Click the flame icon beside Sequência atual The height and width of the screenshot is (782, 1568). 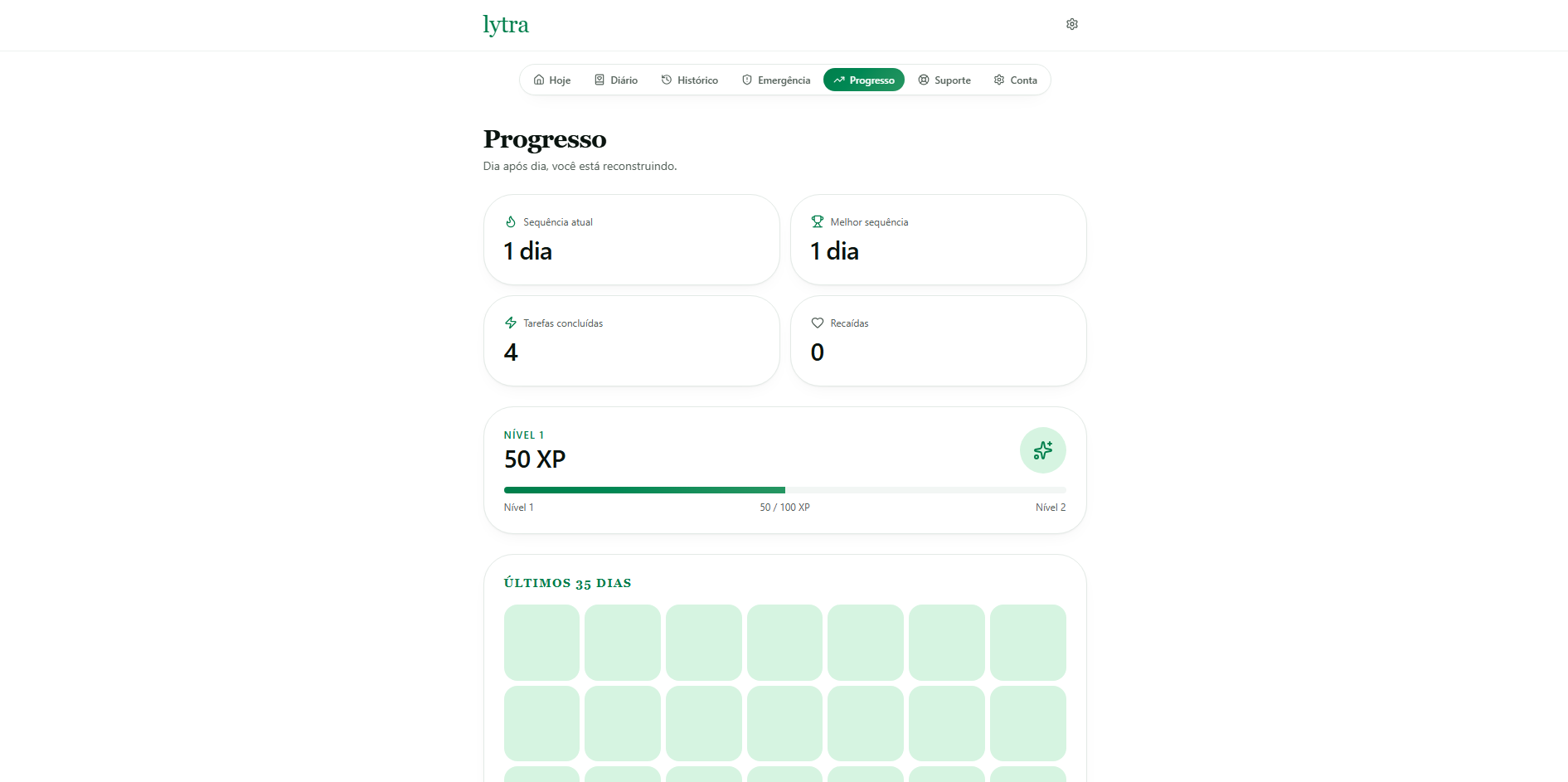pyautogui.click(x=511, y=222)
